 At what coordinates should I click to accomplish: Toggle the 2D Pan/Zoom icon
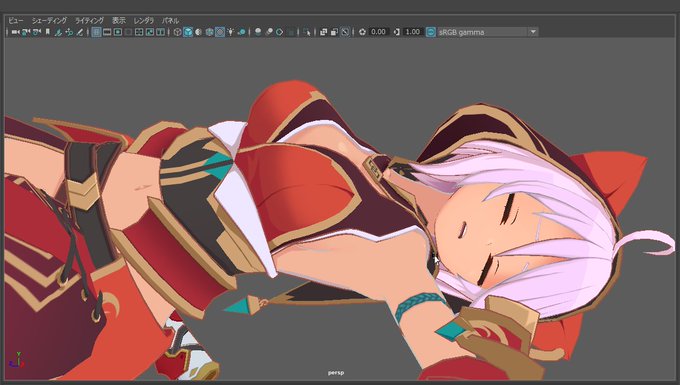click(x=69, y=32)
